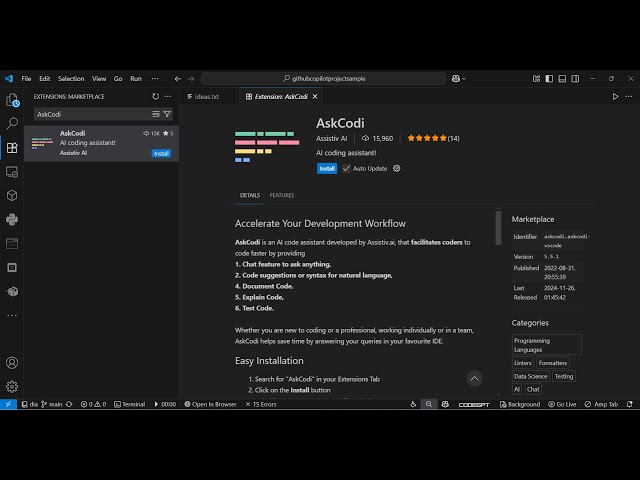Viewport: 640px width, 480px height.
Task: Open errors and warnings status item
Action: 93,404
